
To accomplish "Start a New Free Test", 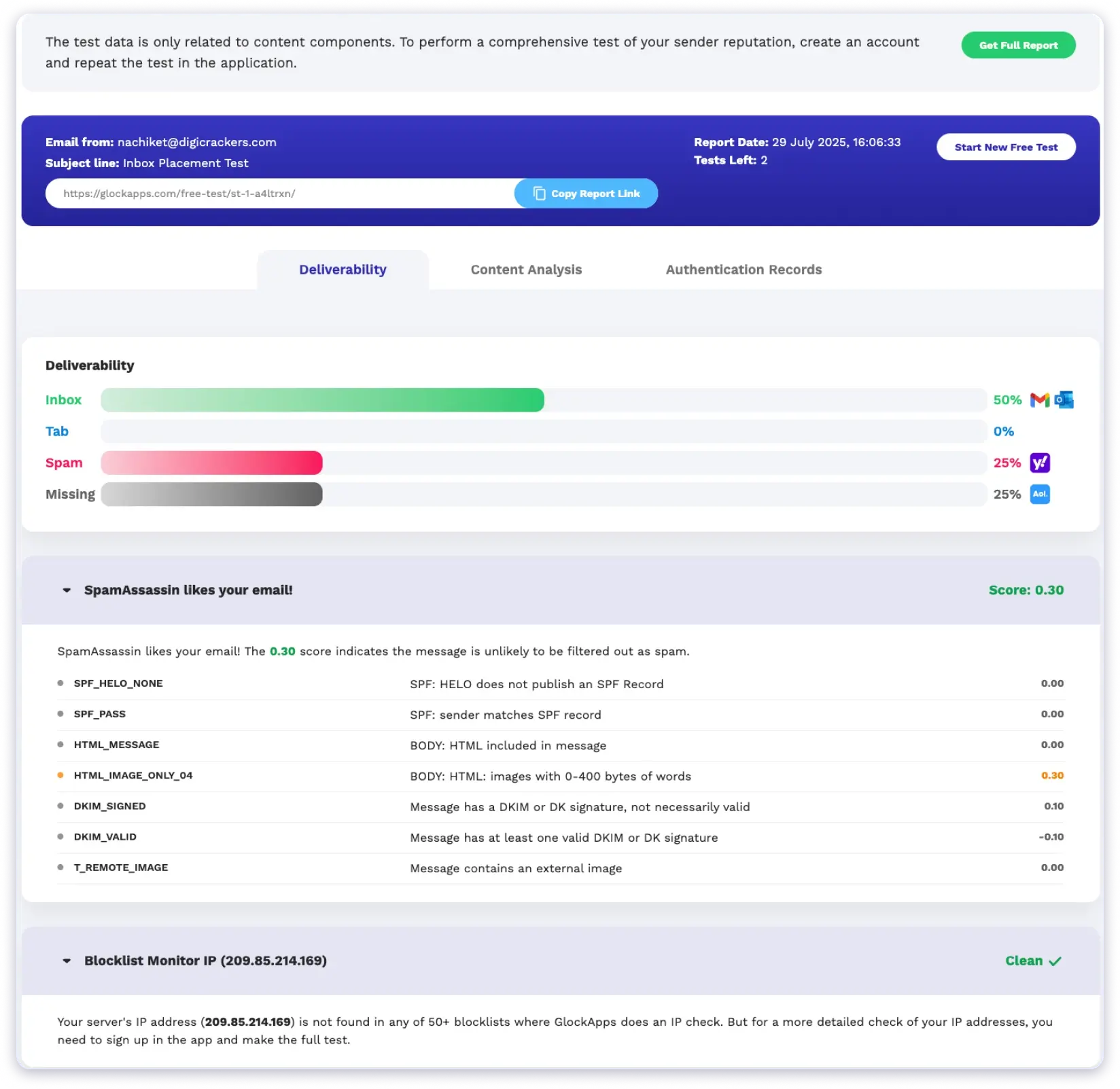I will click(1006, 147).
